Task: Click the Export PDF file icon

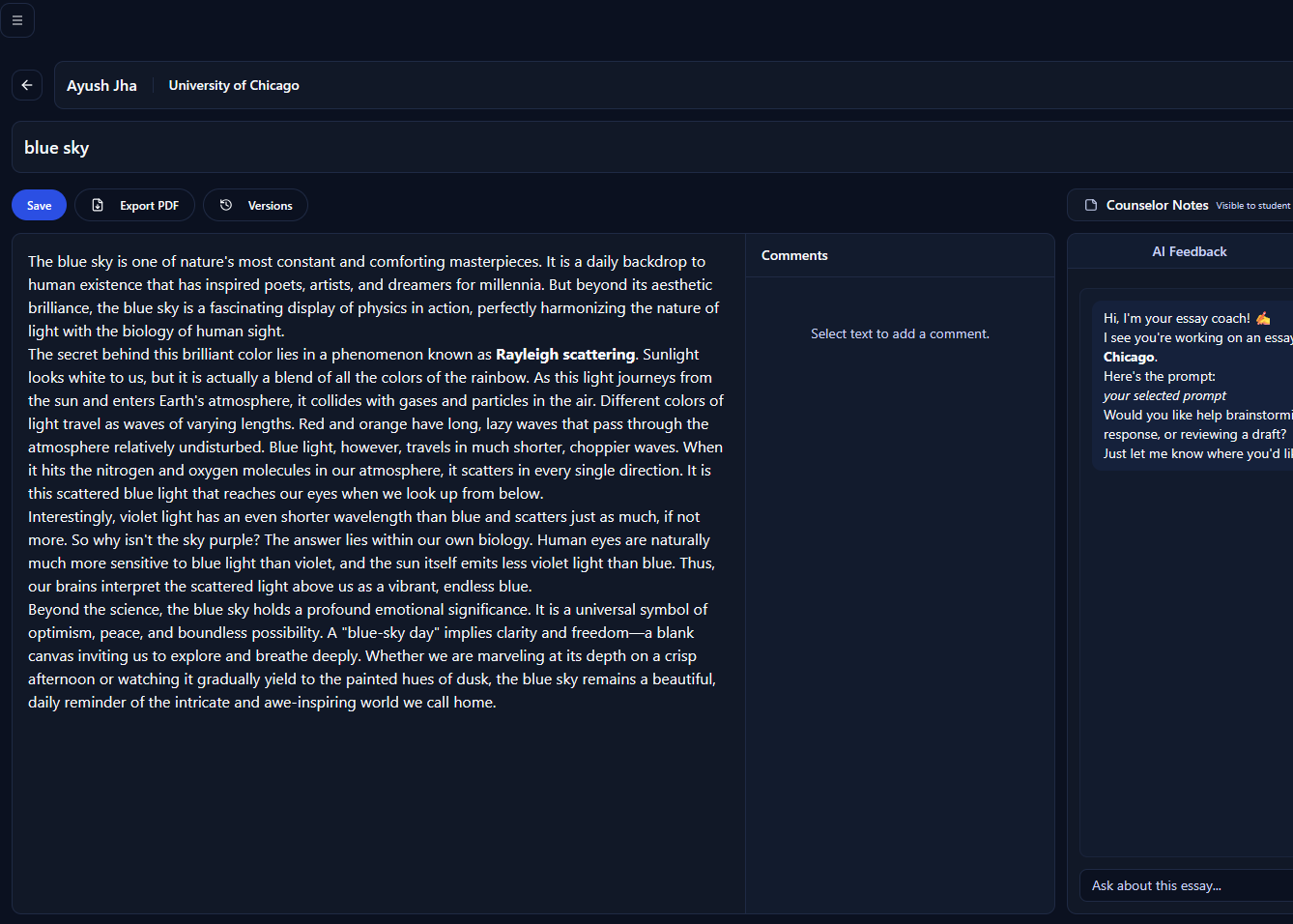Action: coord(98,205)
